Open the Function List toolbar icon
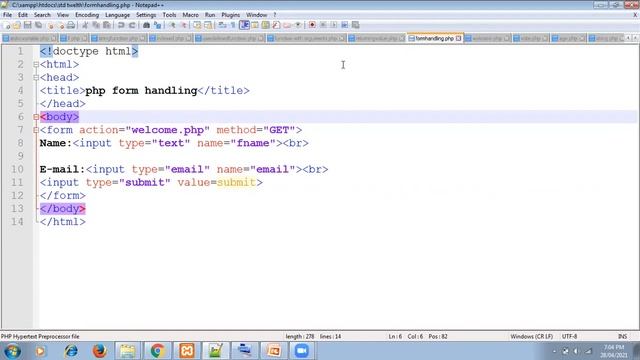The height and width of the screenshot is (360, 640). [276, 25]
